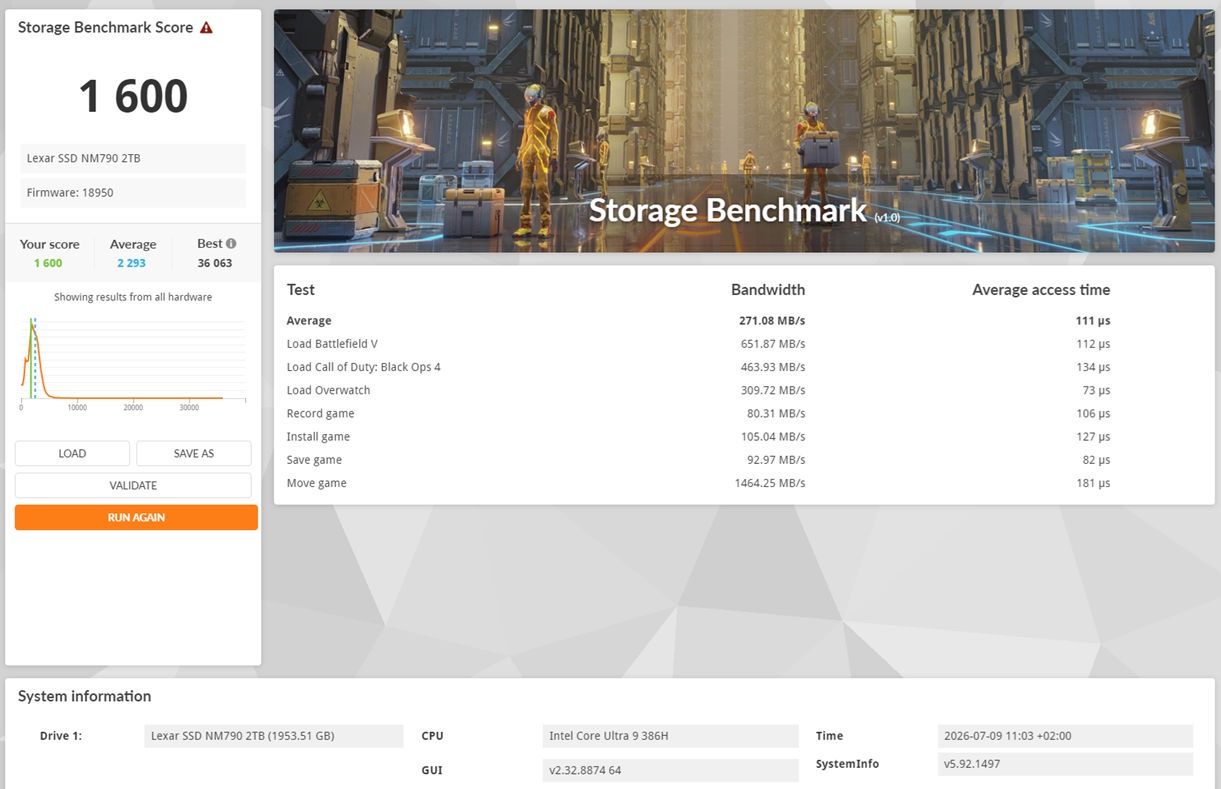The height and width of the screenshot is (789, 1221).
Task: Click Load Call of Duty: Black Ops 4
Action: [x=363, y=367]
